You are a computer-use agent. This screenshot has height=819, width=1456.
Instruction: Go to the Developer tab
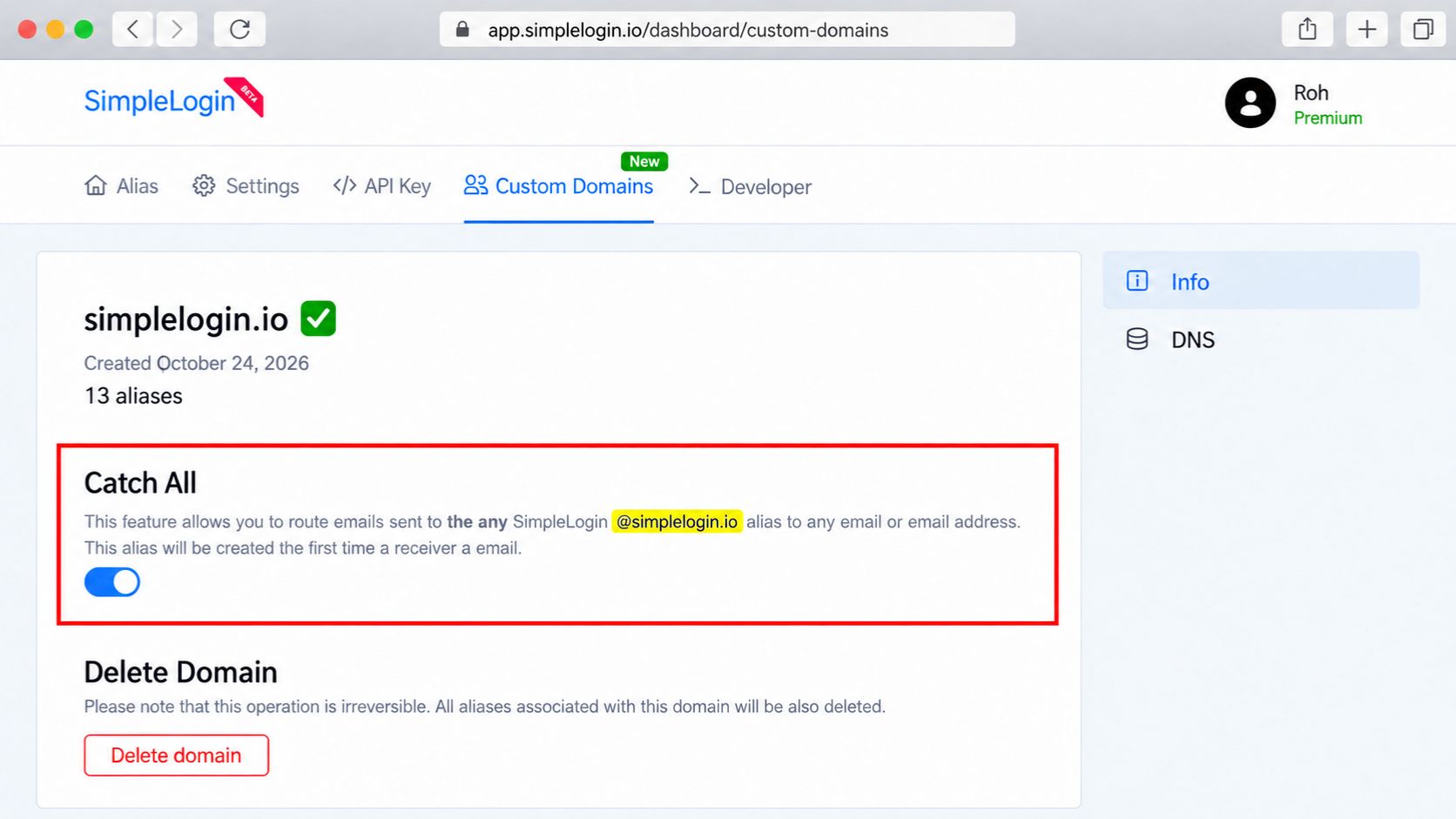pyautogui.click(x=750, y=186)
